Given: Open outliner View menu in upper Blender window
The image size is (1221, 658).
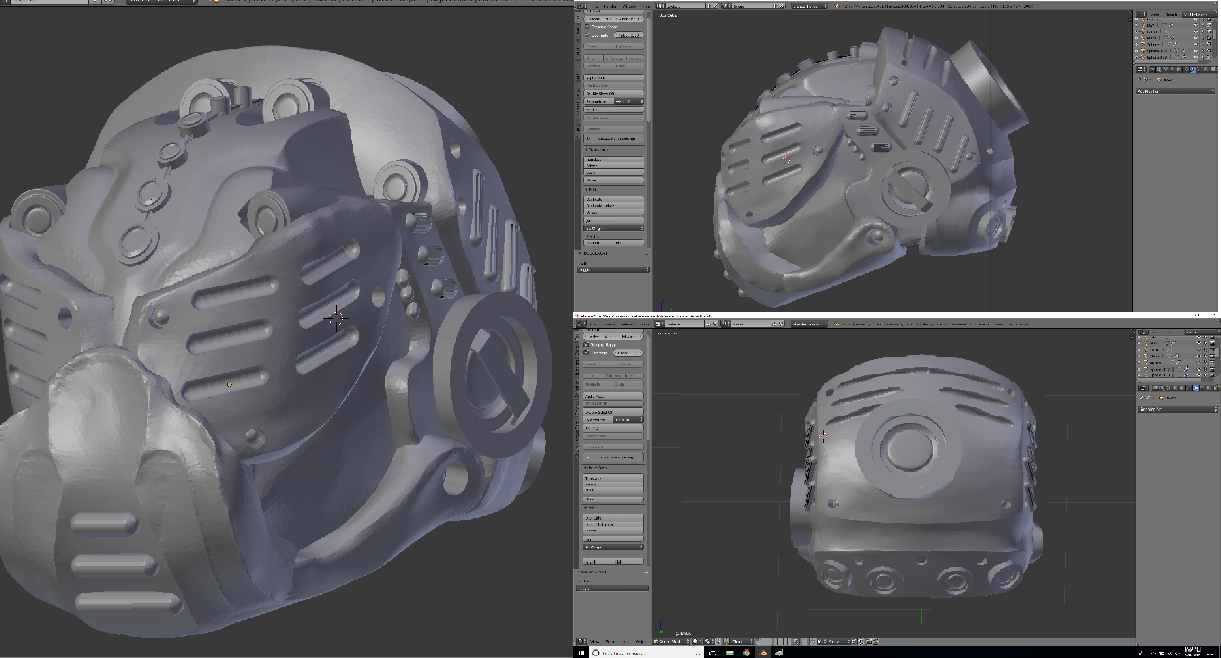Looking at the screenshot, I should (1155, 14).
